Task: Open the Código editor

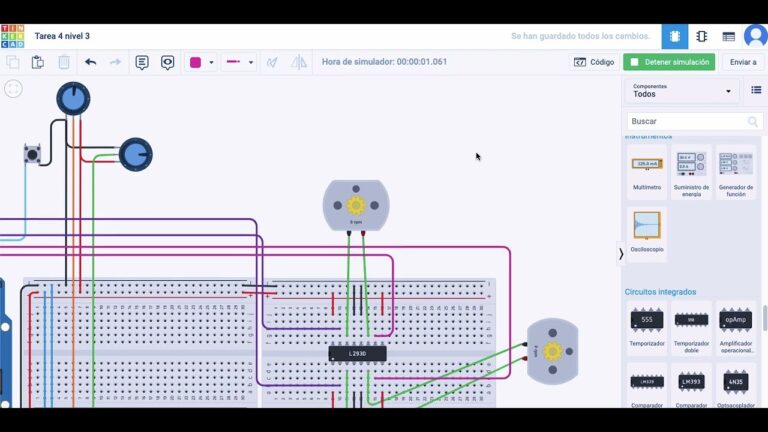Action: pyautogui.click(x=594, y=62)
